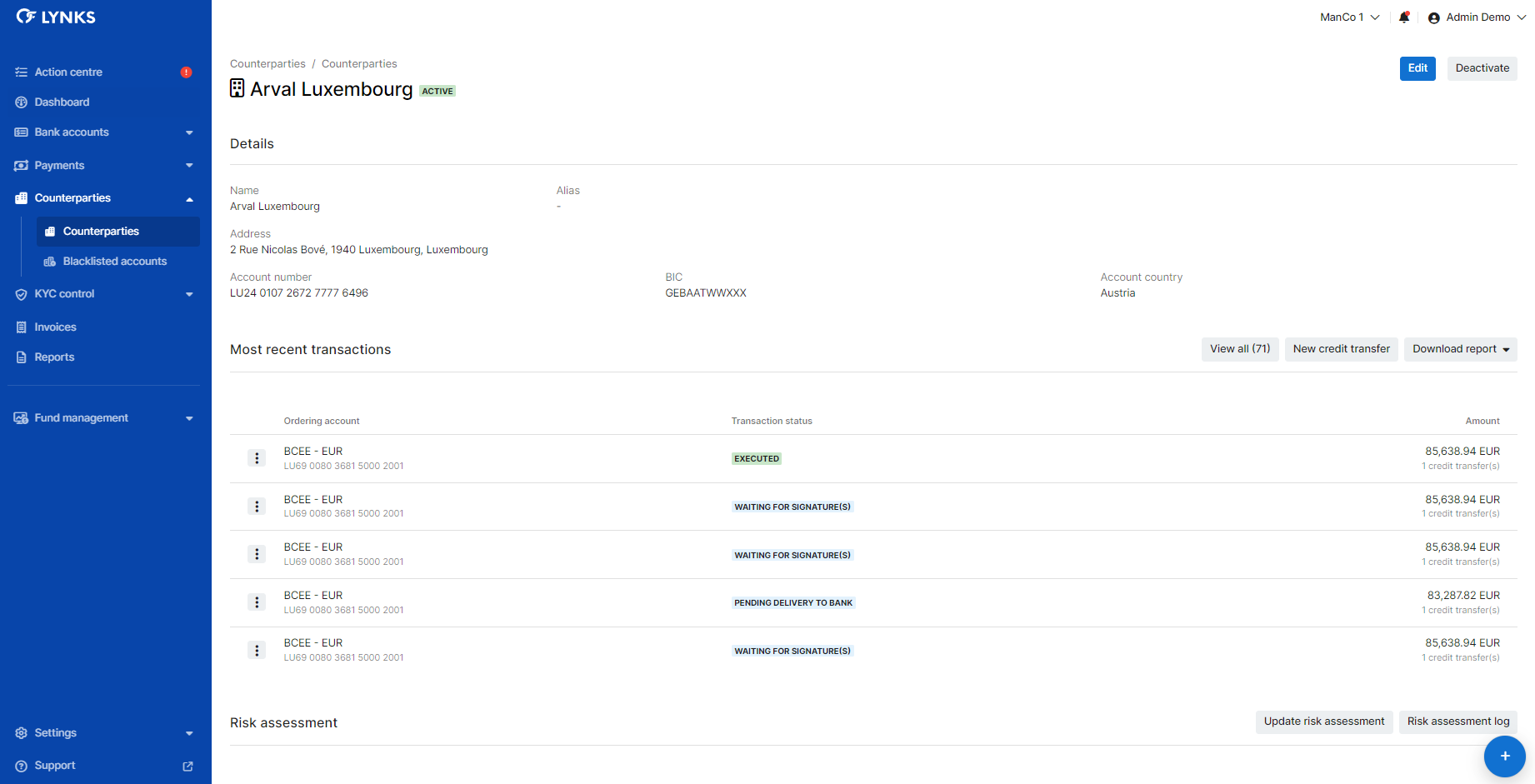Click the ACTIVE status badge

pos(437,92)
